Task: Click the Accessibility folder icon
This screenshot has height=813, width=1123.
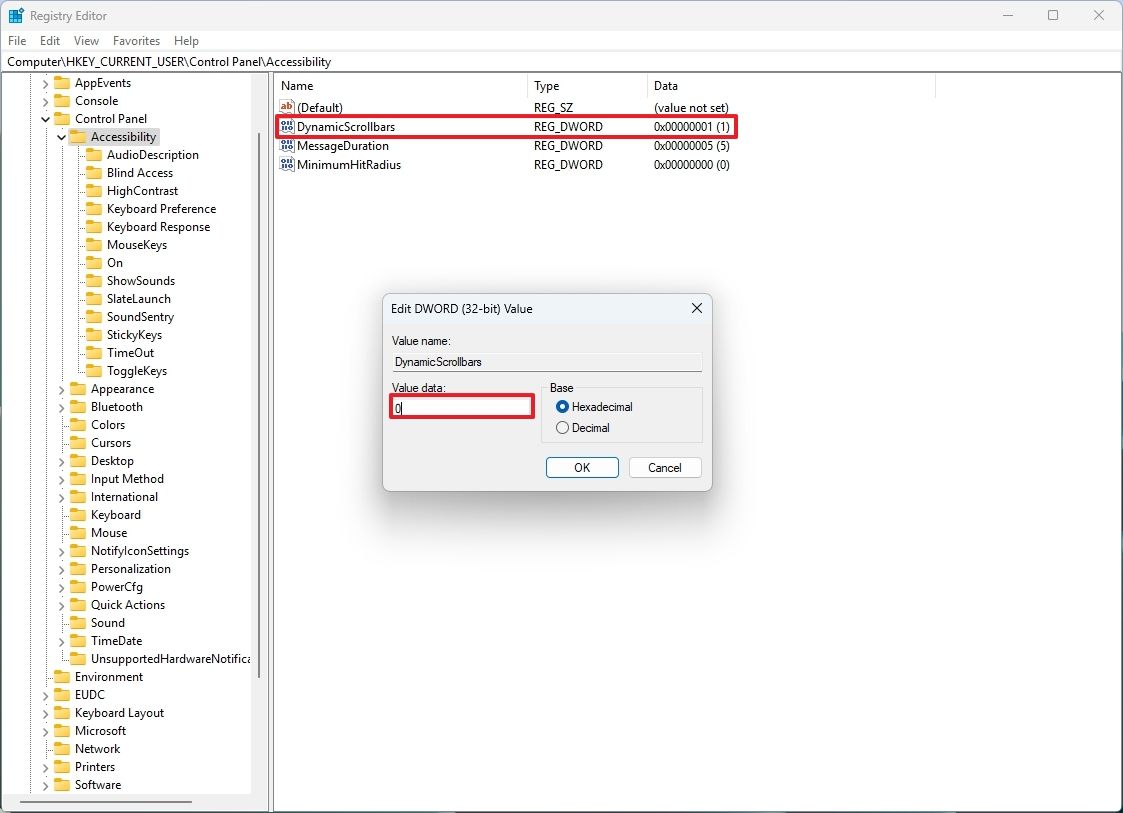Action: (x=80, y=136)
